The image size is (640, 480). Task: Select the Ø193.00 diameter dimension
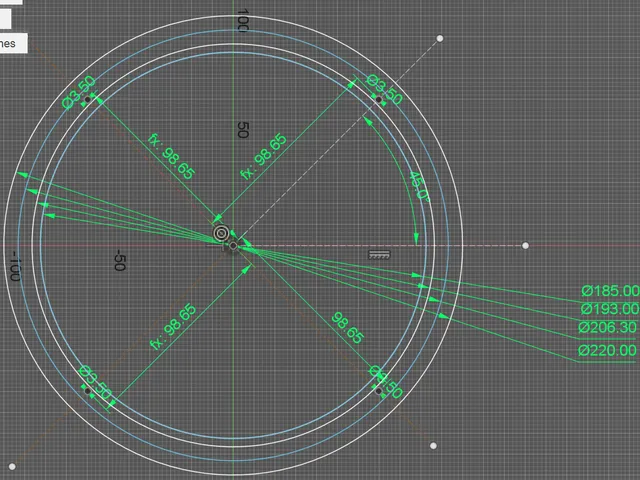610,309
